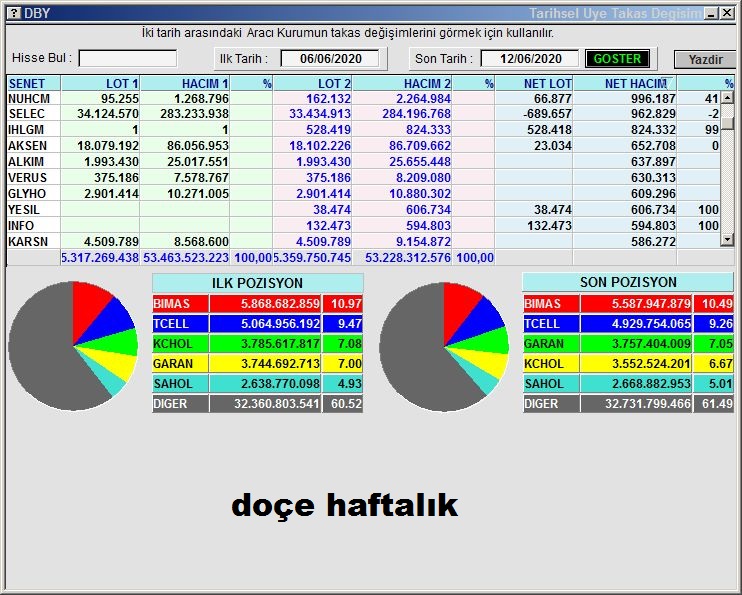Click gray DIGER swatch in SON POZISYON
The image size is (742, 595).
pyautogui.click(x=551, y=404)
